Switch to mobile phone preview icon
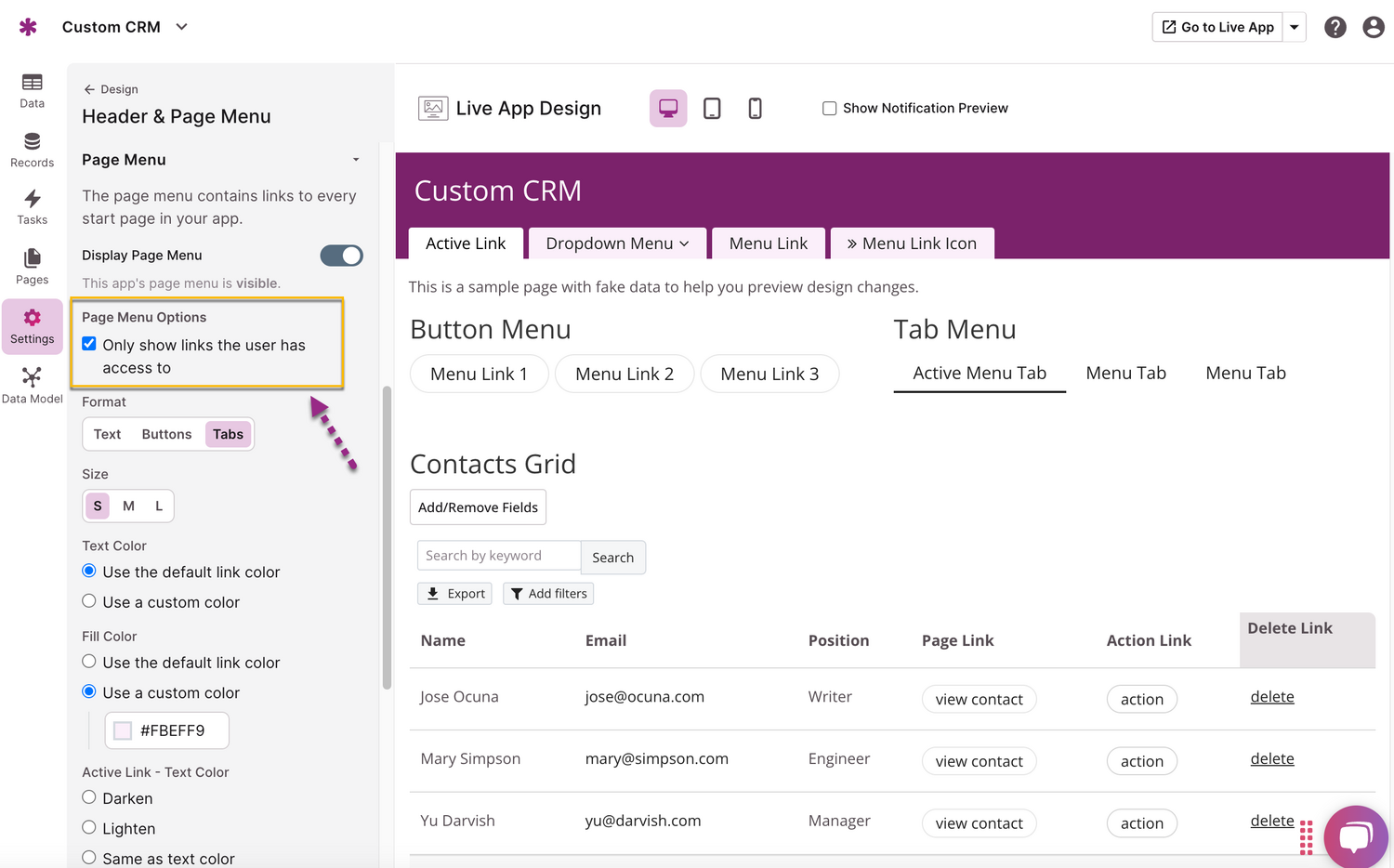Screen dimensions: 1394x868 point(755,109)
